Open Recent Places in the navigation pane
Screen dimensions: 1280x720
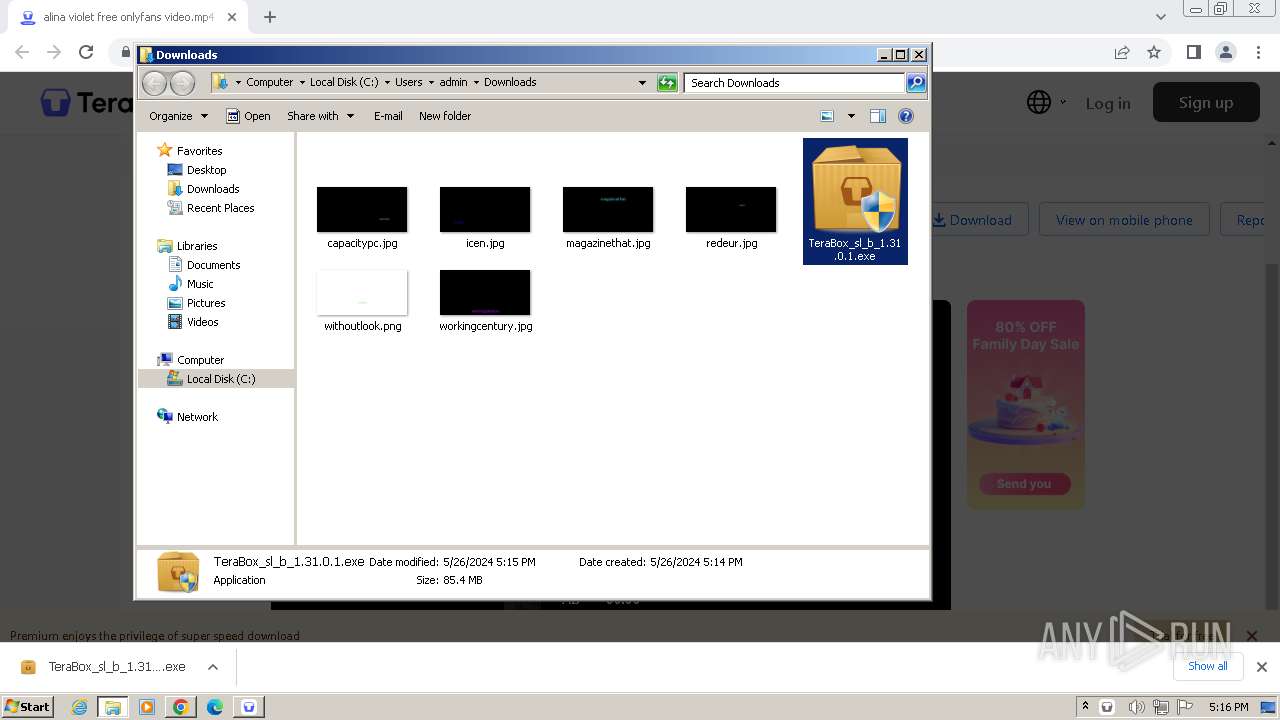coord(220,208)
